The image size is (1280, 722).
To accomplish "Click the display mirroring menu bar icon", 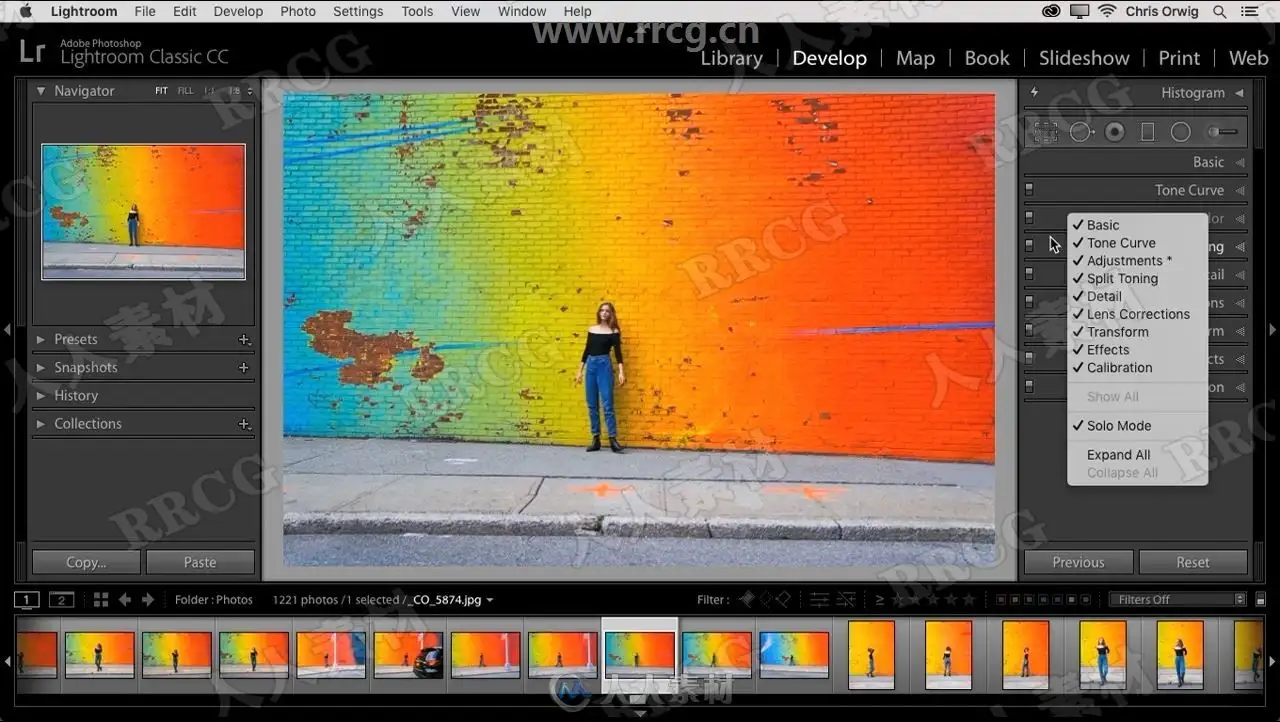I will coord(1079,12).
